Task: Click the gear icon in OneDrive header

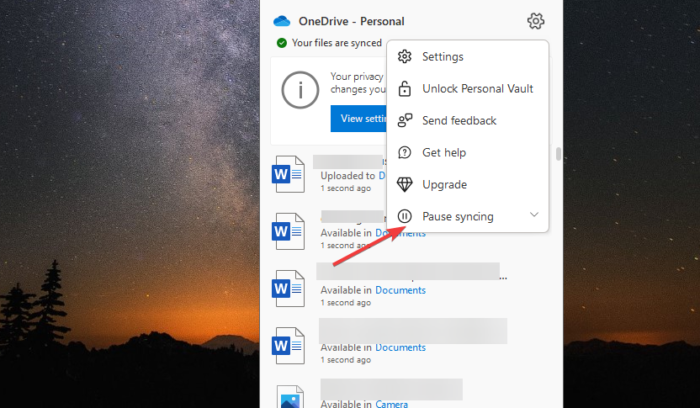Action: [535, 21]
